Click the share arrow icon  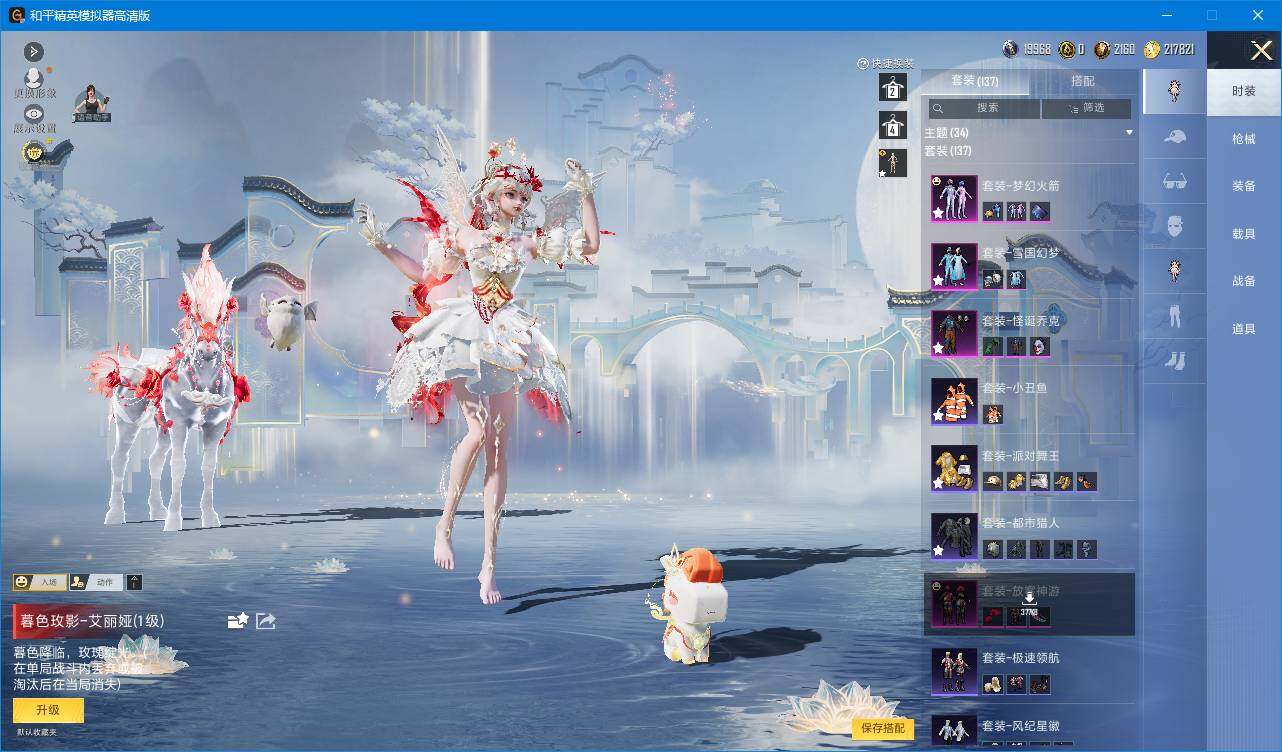[265, 621]
